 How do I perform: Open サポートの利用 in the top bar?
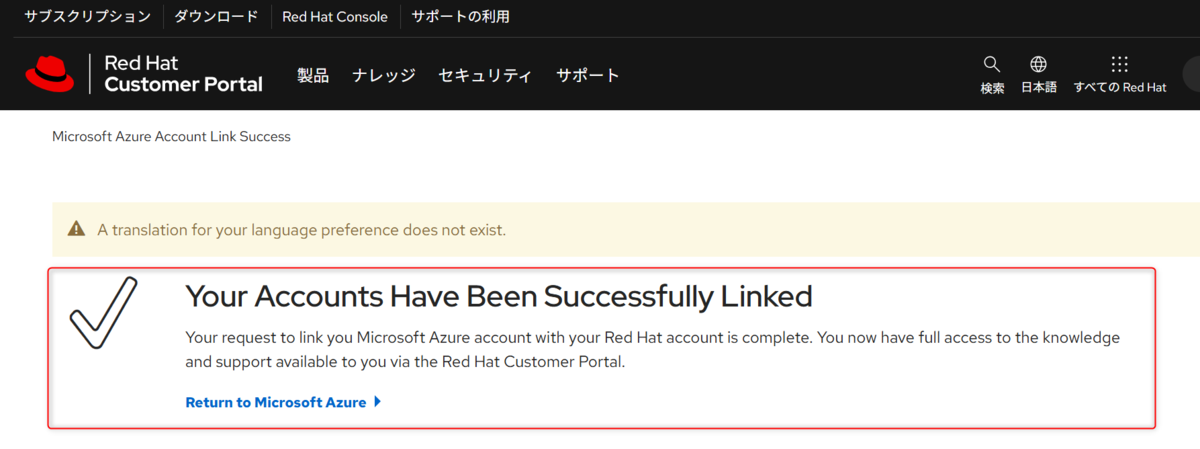461,17
